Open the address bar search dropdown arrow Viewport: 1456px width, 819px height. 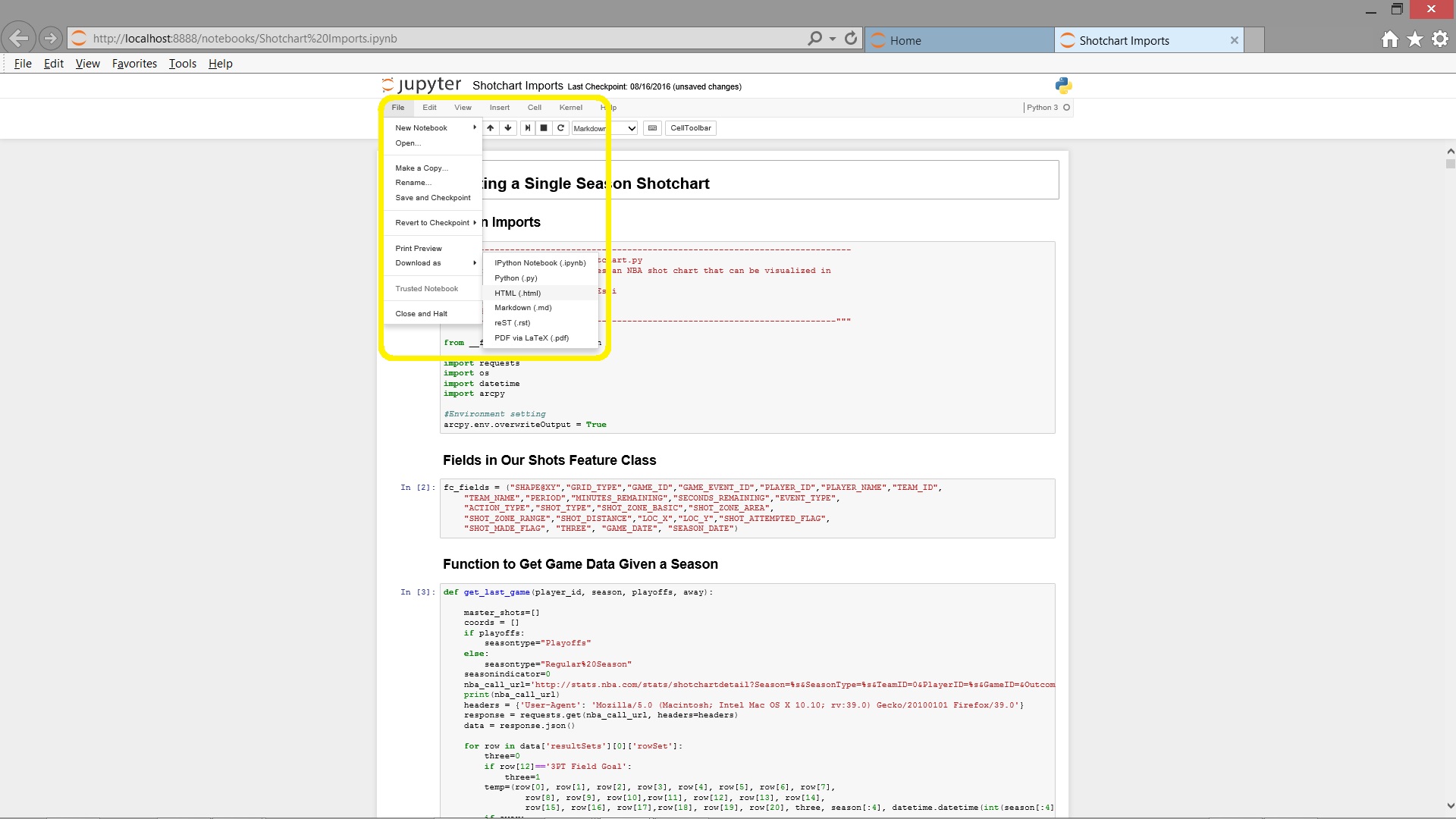tap(833, 39)
